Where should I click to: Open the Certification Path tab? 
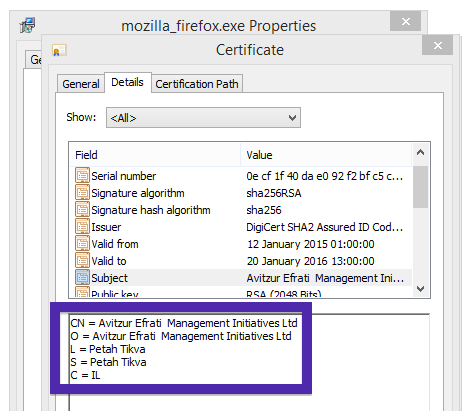[x=197, y=84]
